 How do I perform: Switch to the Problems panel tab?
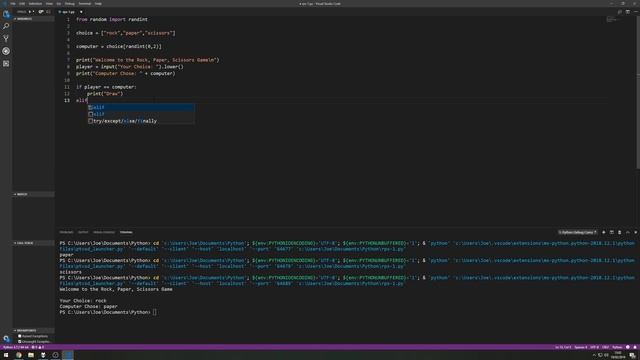66,232
